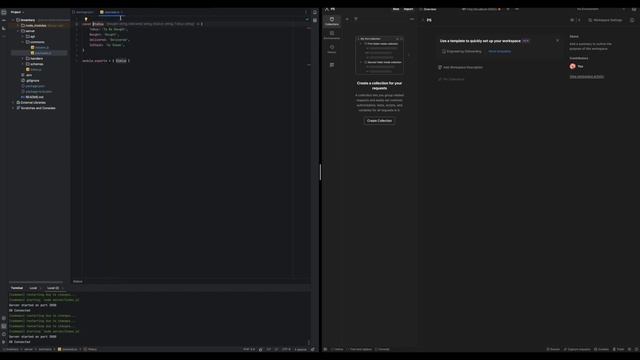
Task: Open Runner in Postman status bar
Action: [x=553, y=349]
